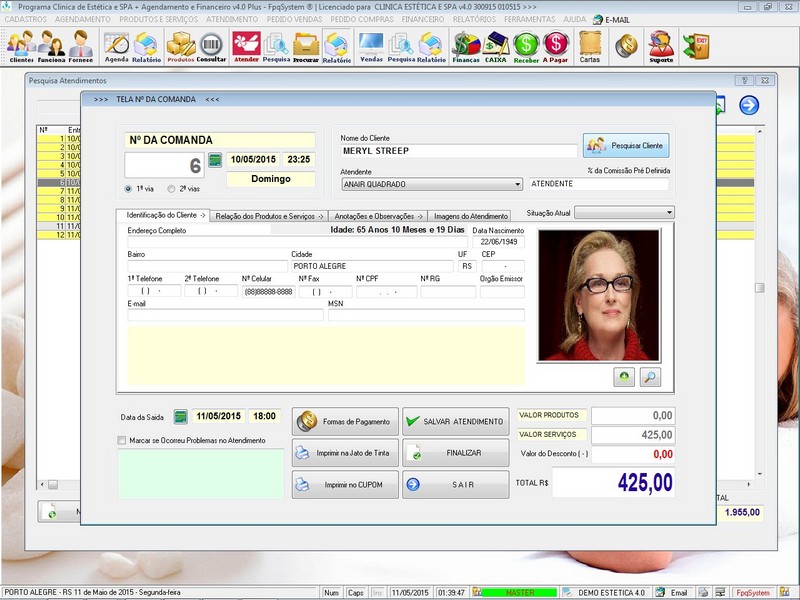Open the Fornece (suppliers) toolbar icon
Image resolution: width=800 pixels, height=600 pixels.
coord(81,46)
